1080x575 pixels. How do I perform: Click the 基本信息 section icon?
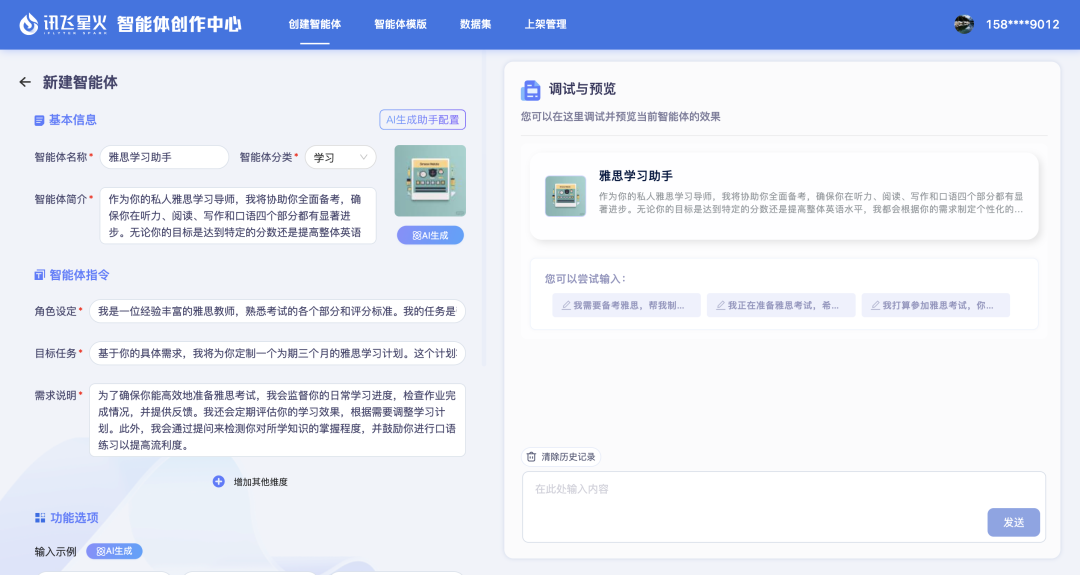tap(39, 121)
